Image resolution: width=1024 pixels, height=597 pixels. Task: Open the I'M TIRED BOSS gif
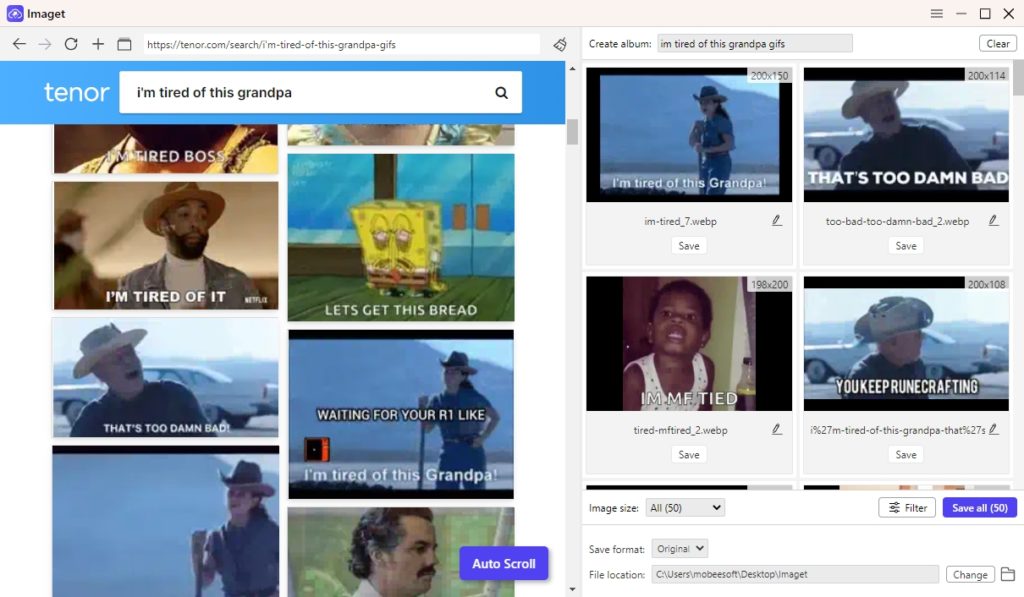coord(166,150)
